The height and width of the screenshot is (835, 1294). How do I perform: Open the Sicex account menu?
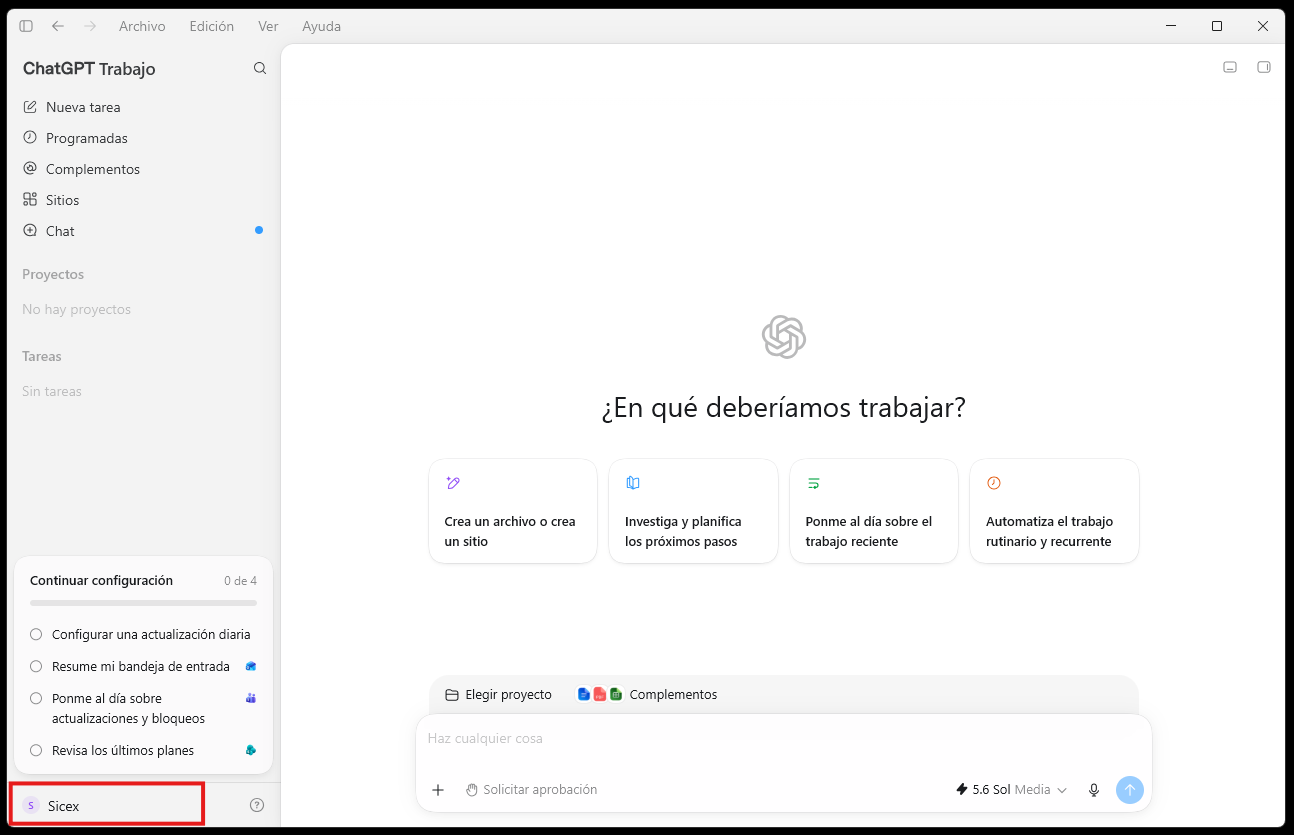(106, 805)
